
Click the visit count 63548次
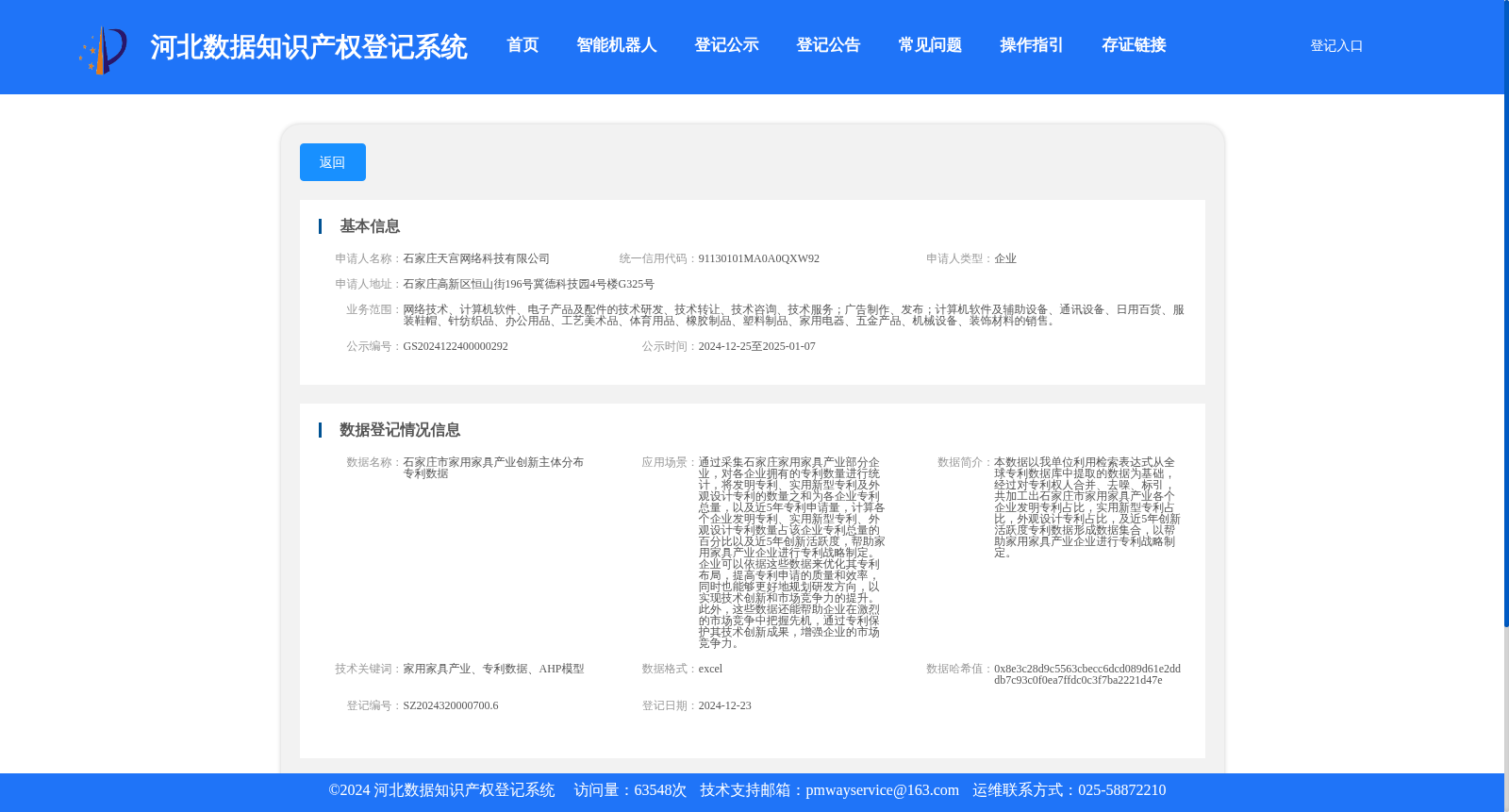pyautogui.click(x=660, y=790)
